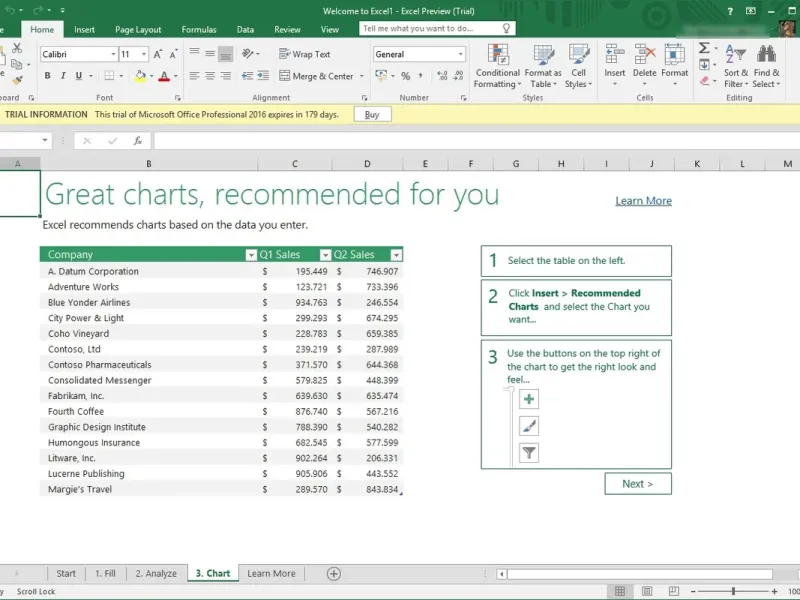800x600 pixels.
Task: Click the Bold formatting icon
Action: [48, 76]
